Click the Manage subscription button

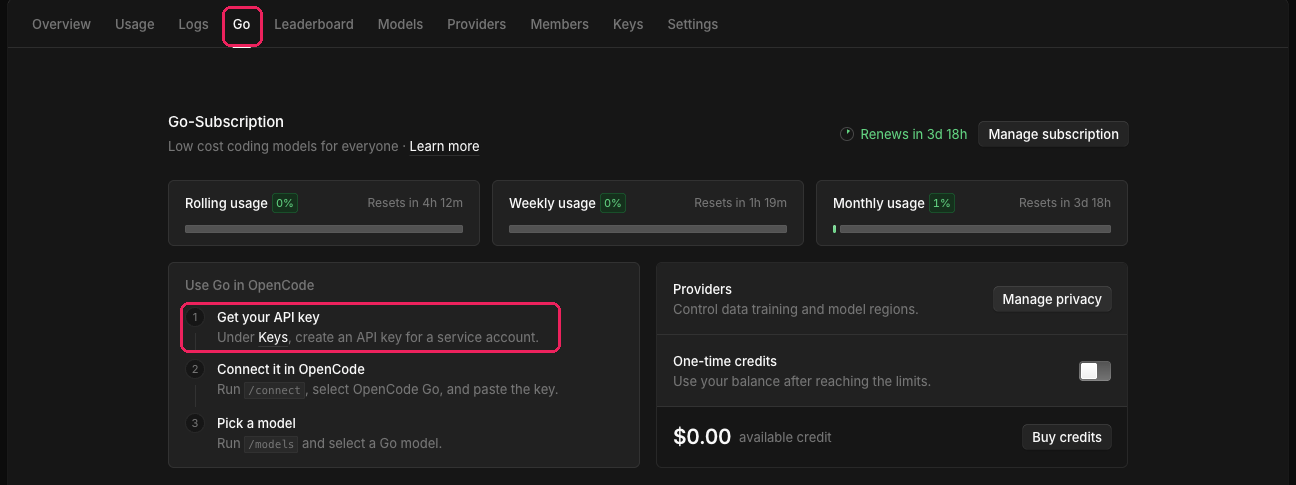[1053, 134]
